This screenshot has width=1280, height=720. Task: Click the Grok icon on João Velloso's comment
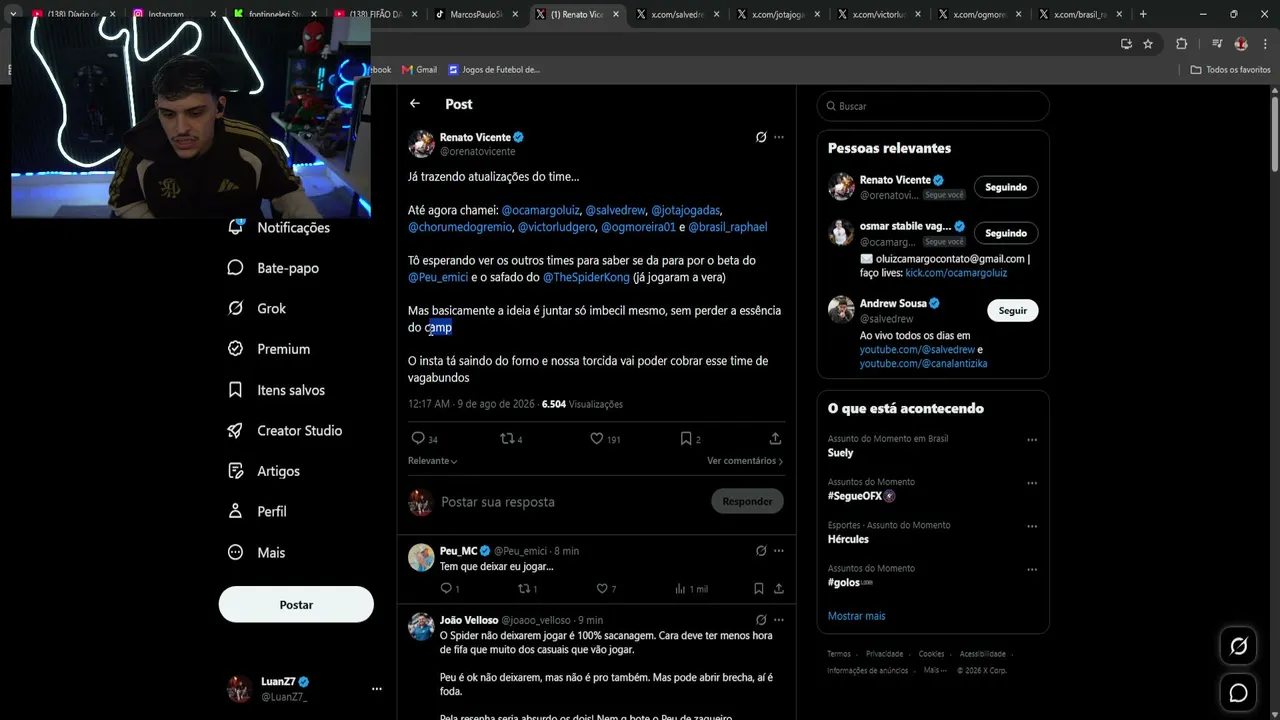(761, 620)
